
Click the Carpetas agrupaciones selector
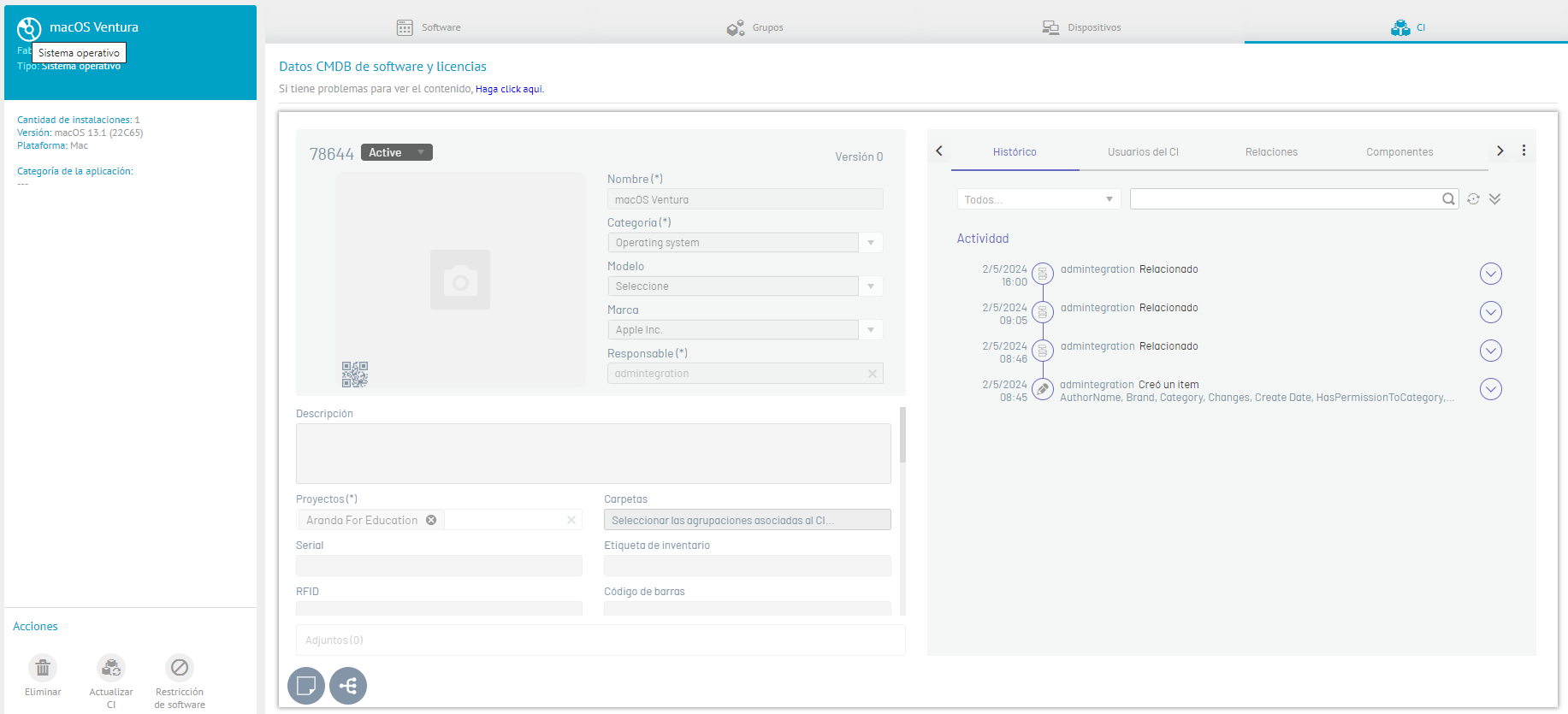pyautogui.click(x=748, y=520)
